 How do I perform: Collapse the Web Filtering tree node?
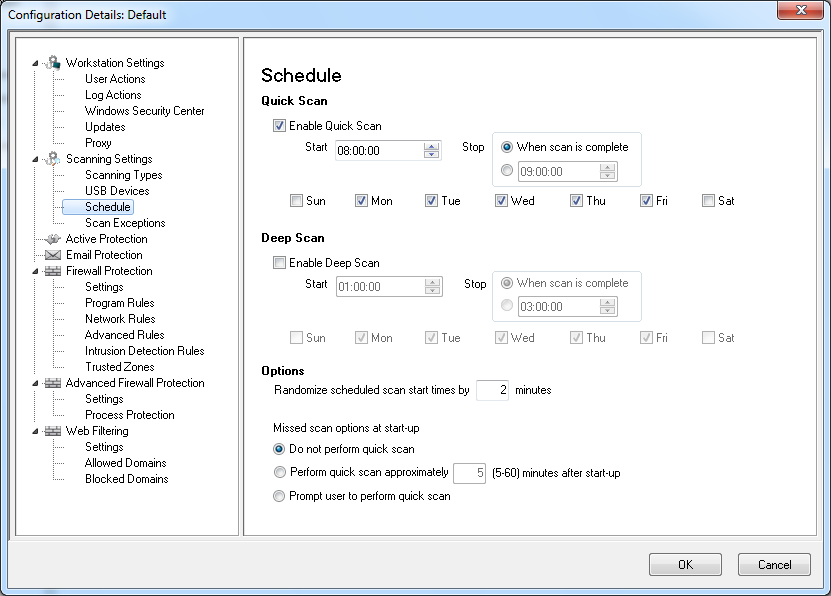[x=36, y=431]
